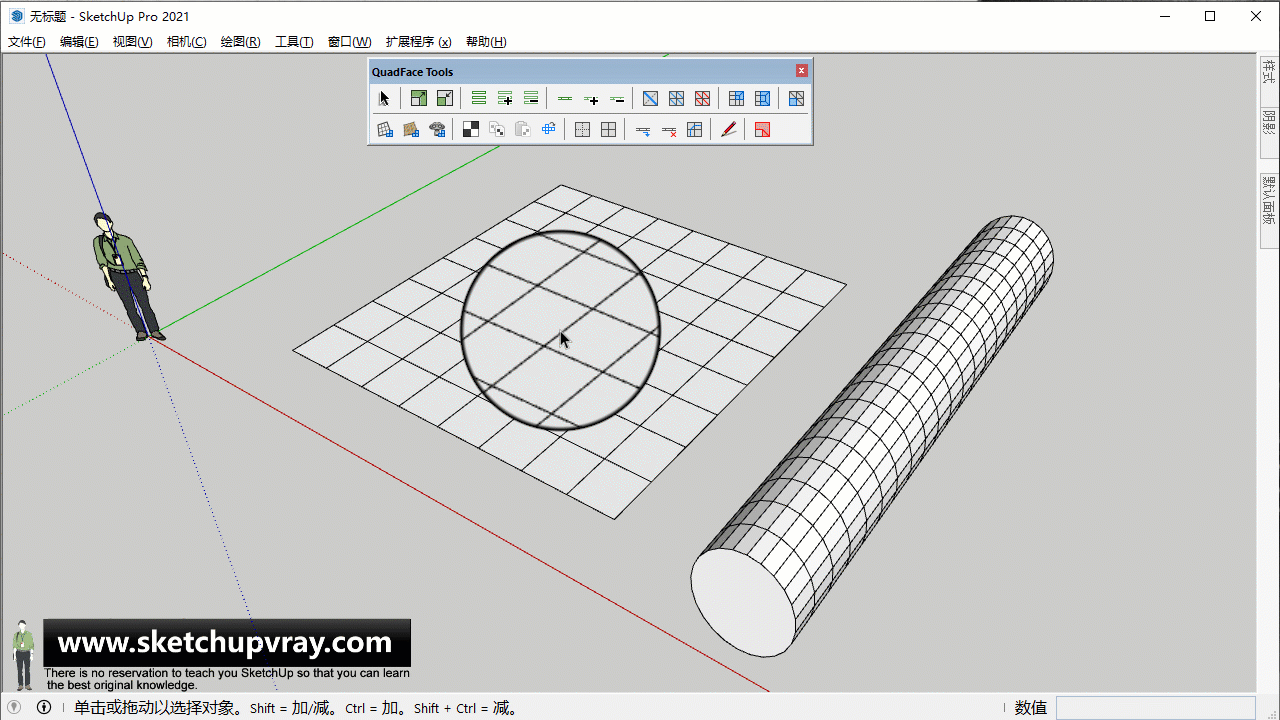The image size is (1280, 720).
Task: Click red square Build Corners icon
Action: [762, 129]
